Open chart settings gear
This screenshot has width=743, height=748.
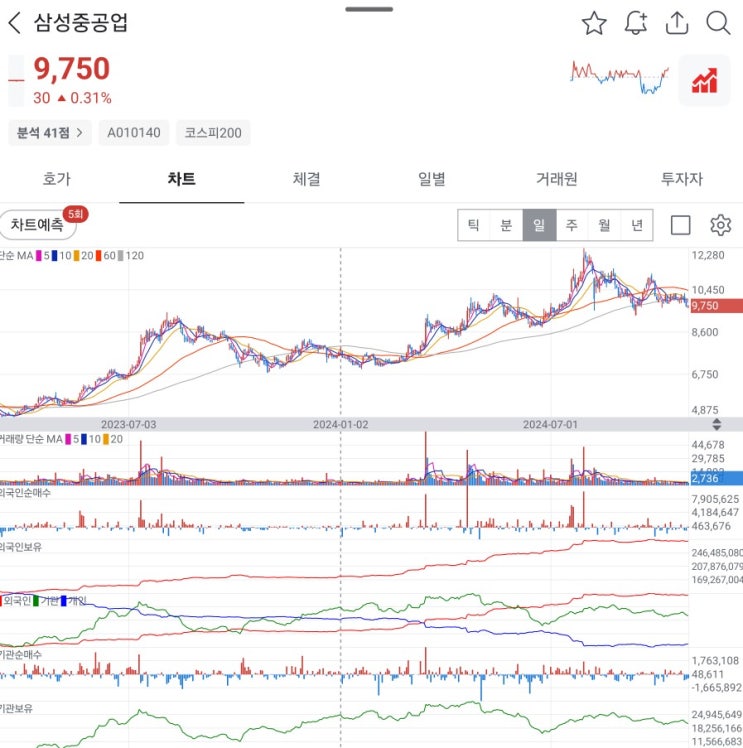720,225
